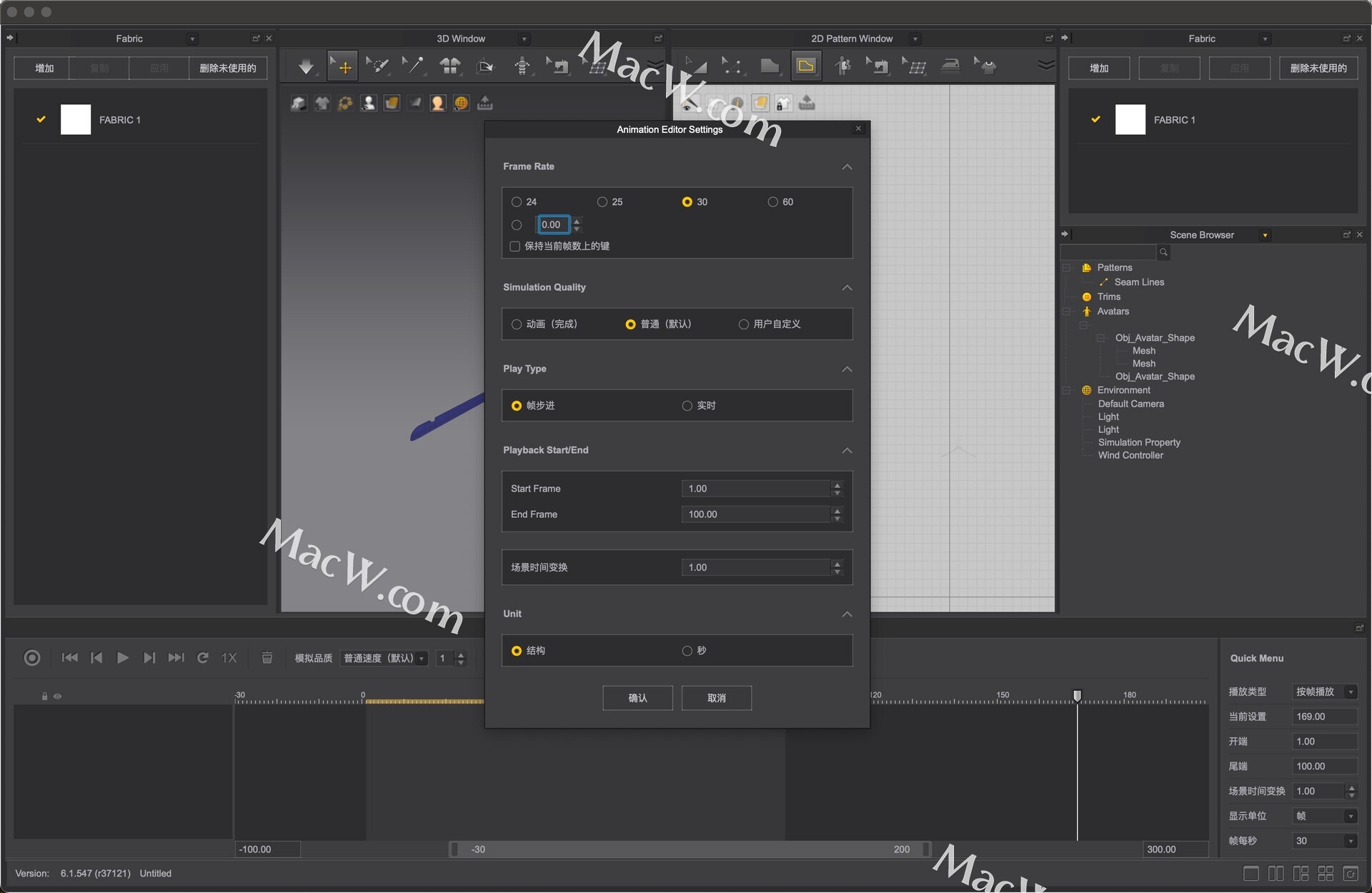This screenshot has height=893, width=1372.
Task: Select Seam Lines in Scene Browser
Action: (x=1139, y=282)
